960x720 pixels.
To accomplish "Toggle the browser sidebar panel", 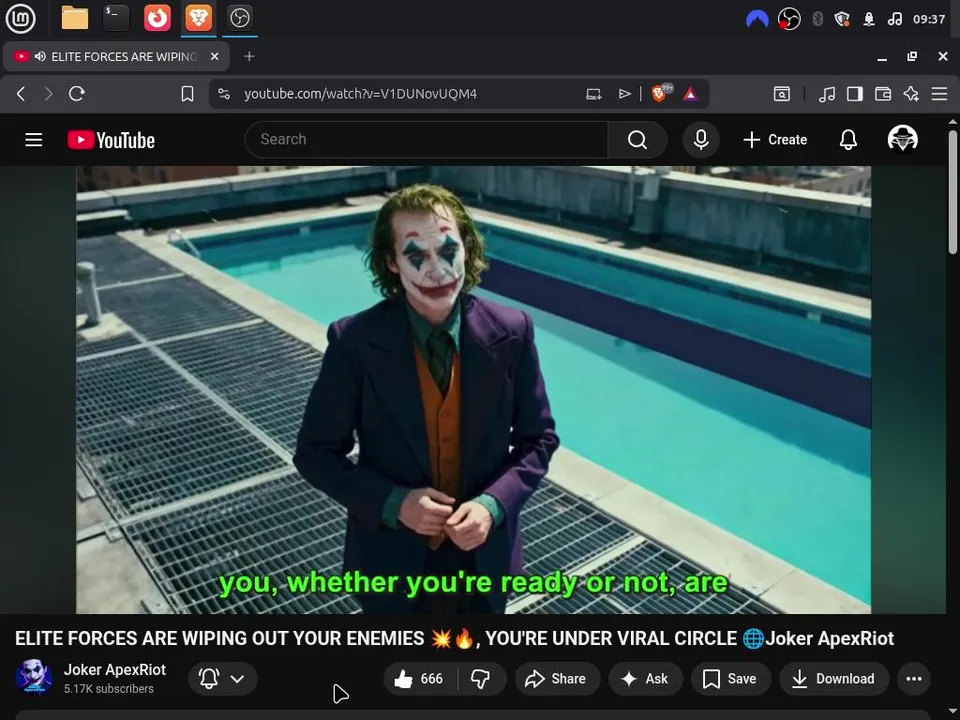I will [855, 94].
